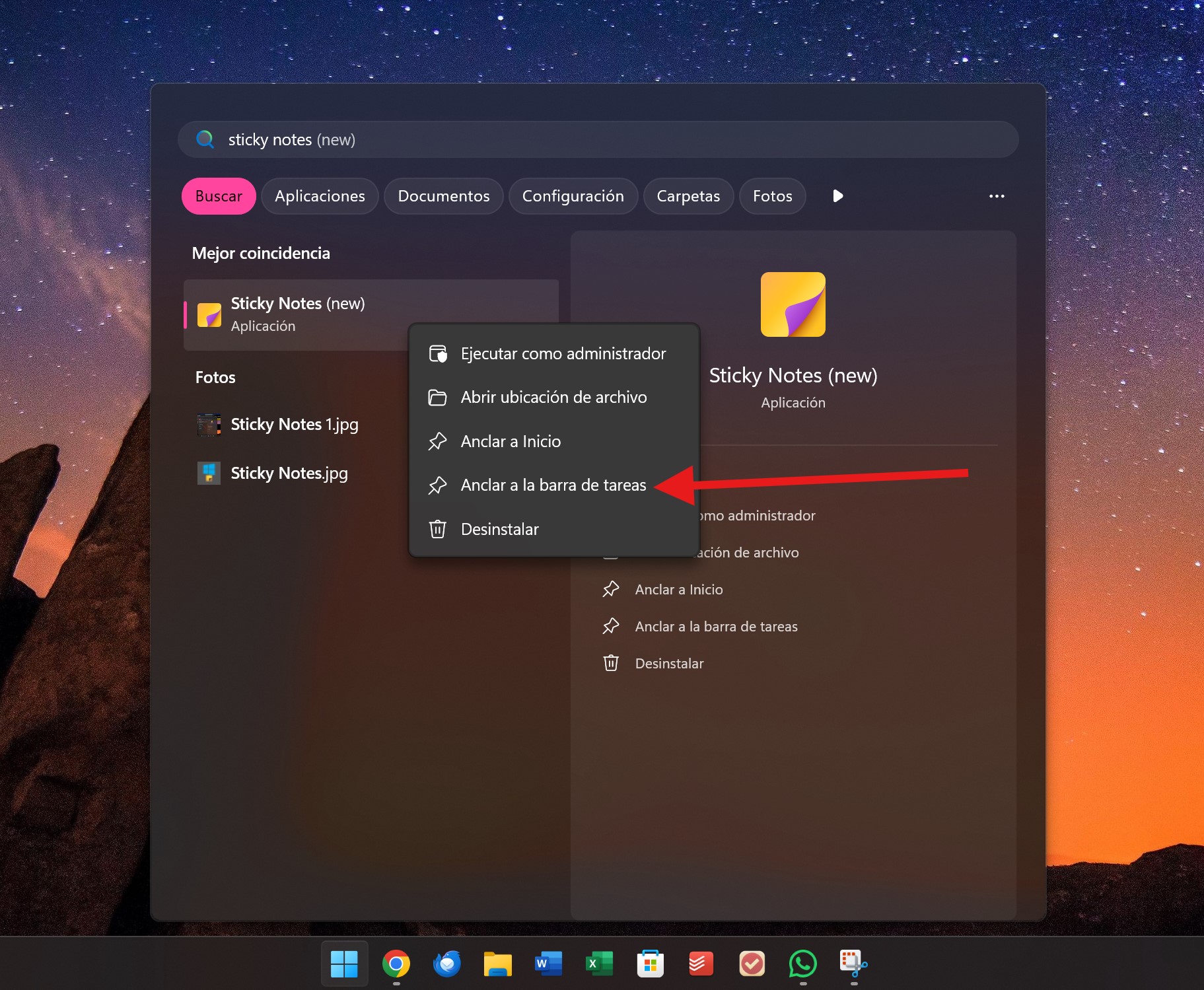Launch Google Chrome from the taskbar
The image size is (1204, 990).
click(x=396, y=964)
